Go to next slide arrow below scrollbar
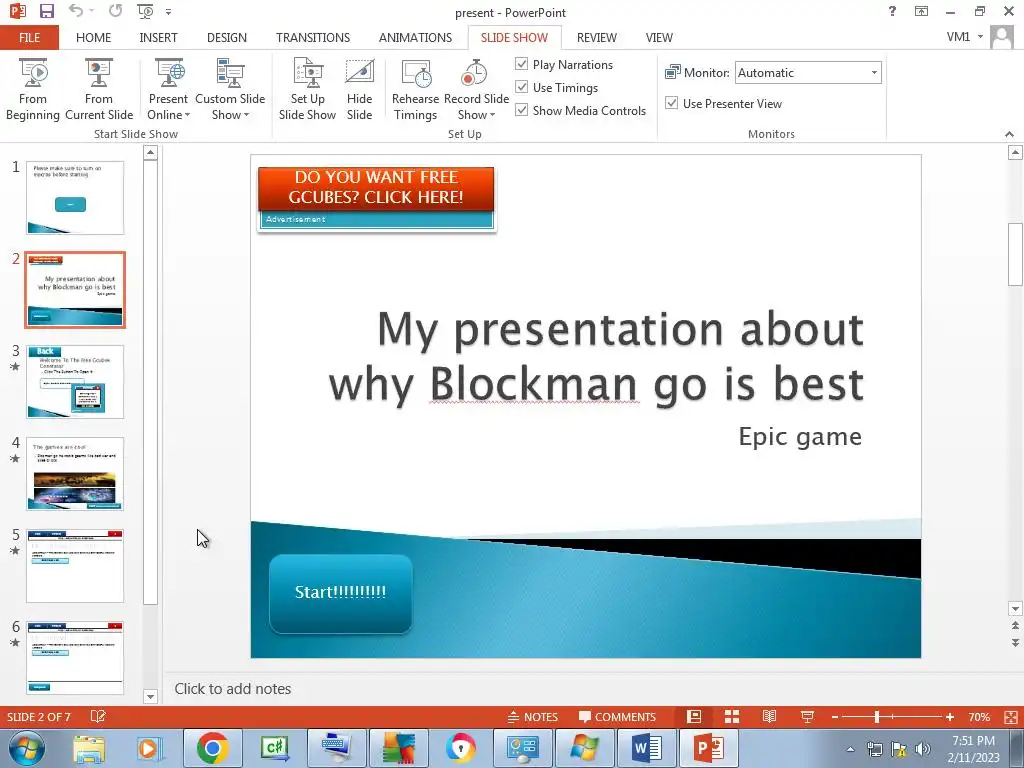The image size is (1024, 768). pyautogui.click(x=1015, y=643)
